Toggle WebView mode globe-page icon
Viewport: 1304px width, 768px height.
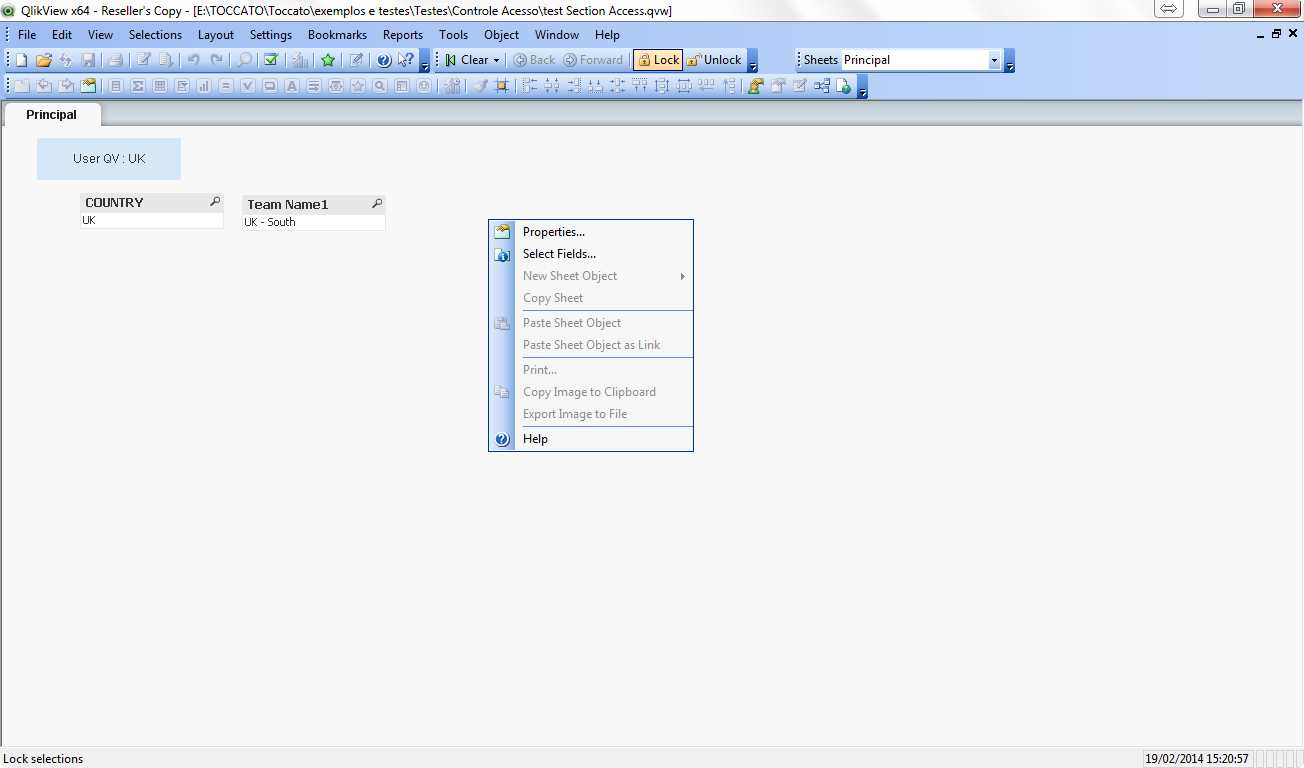click(844, 86)
